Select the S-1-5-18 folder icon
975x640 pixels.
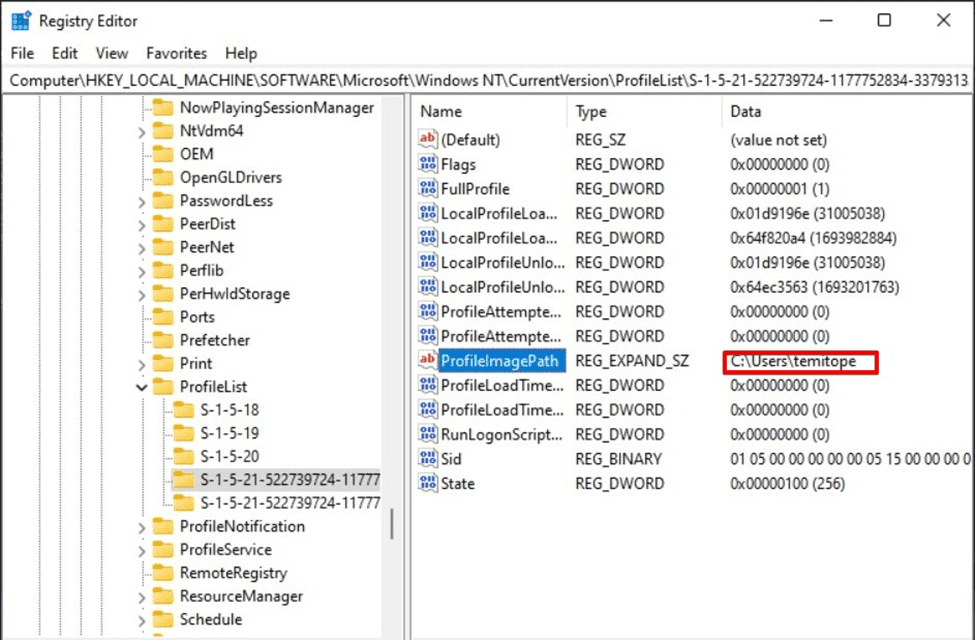pyautogui.click(x=183, y=410)
